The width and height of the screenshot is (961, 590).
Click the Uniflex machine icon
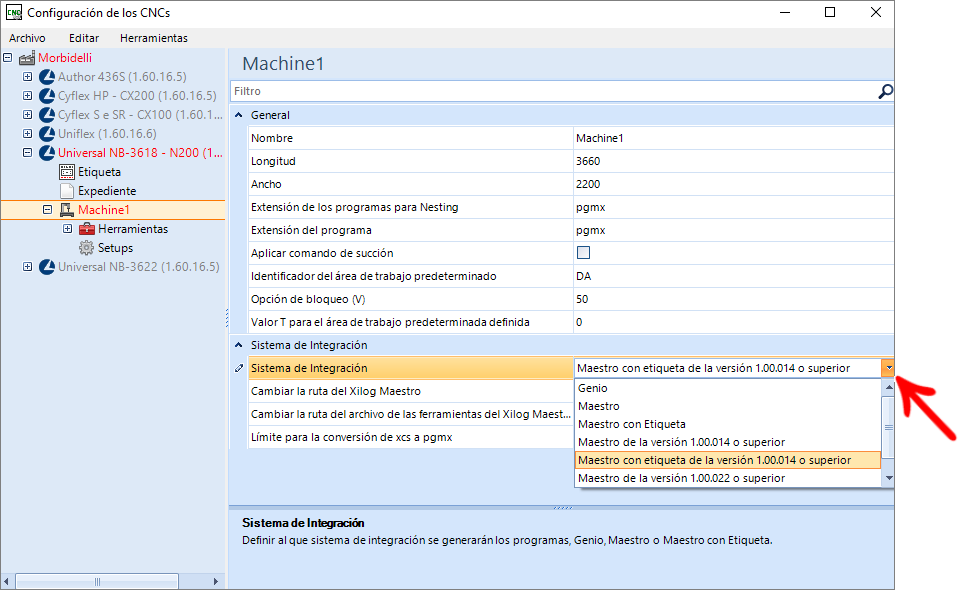[47, 134]
